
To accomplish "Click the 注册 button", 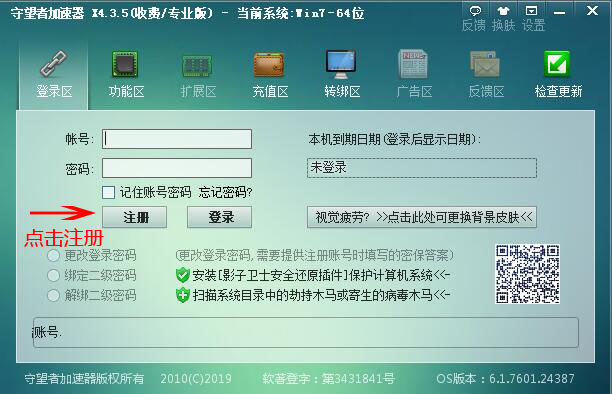I will (x=135, y=217).
